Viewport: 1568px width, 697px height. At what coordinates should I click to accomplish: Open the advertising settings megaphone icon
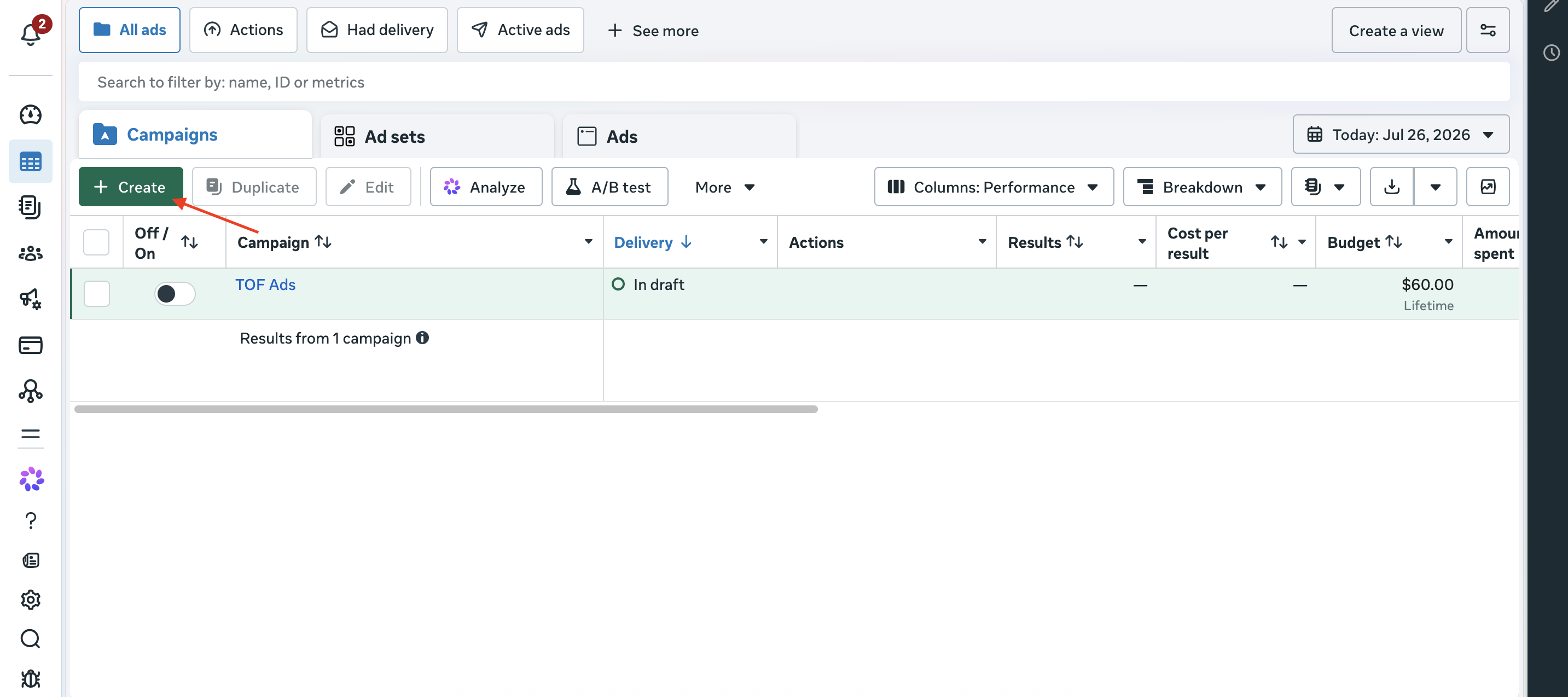(31, 299)
